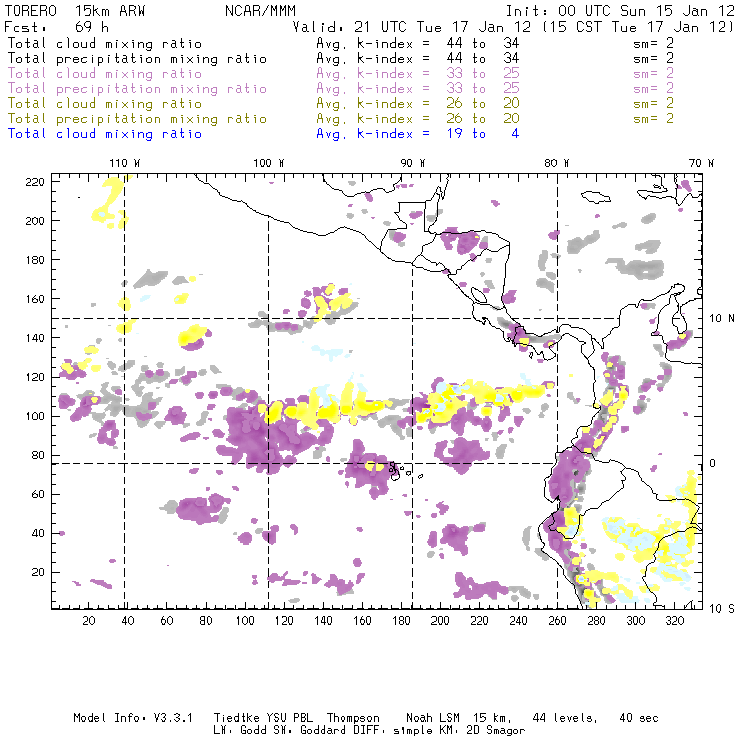Screen dimensions: 740x740
Task: Select the blue "Avg. k-index = 19 to 4" text
Action: click(418, 134)
